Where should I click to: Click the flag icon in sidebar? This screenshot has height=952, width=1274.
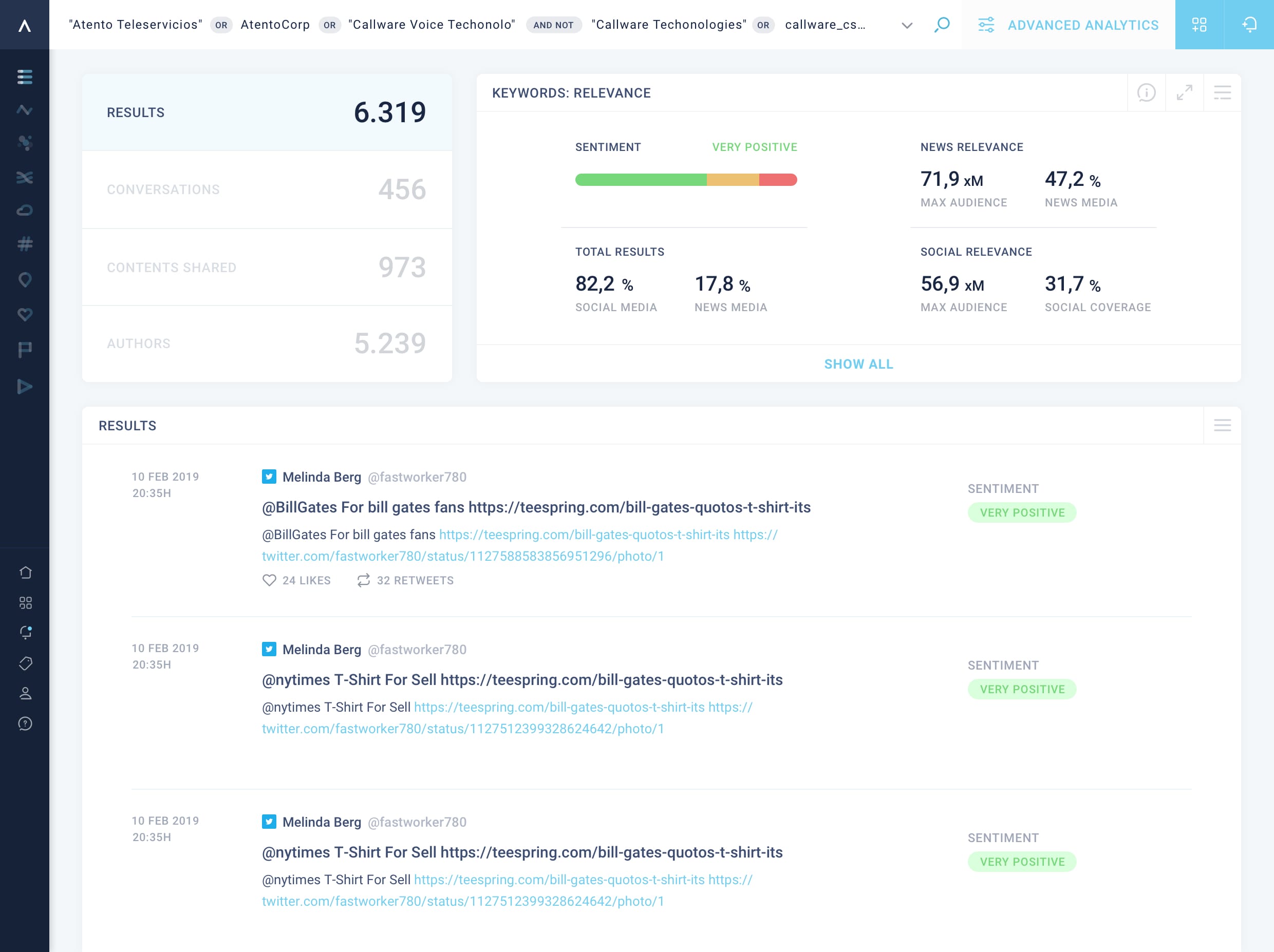click(x=25, y=349)
